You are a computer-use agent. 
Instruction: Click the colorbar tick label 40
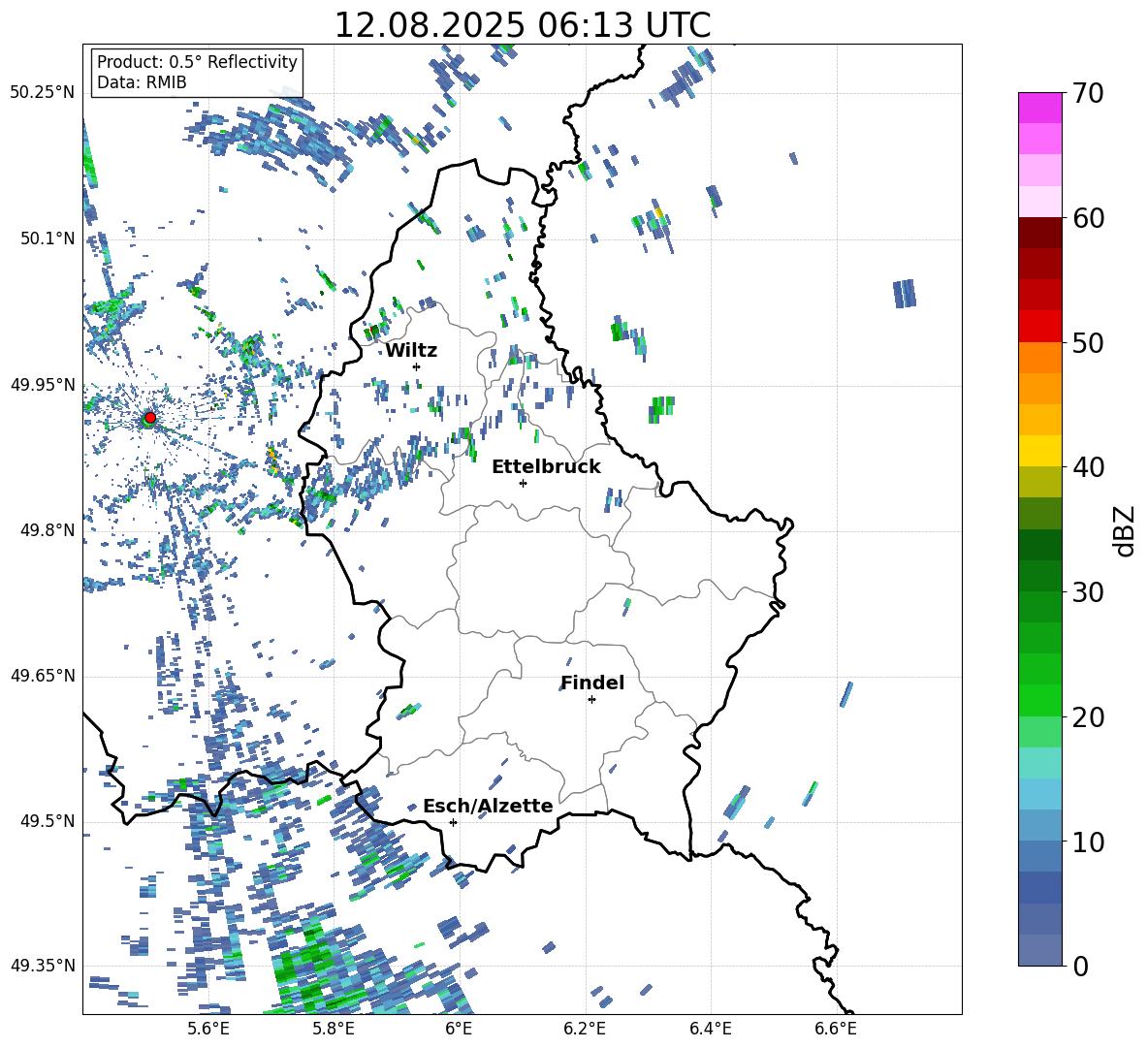(1088, 467)
